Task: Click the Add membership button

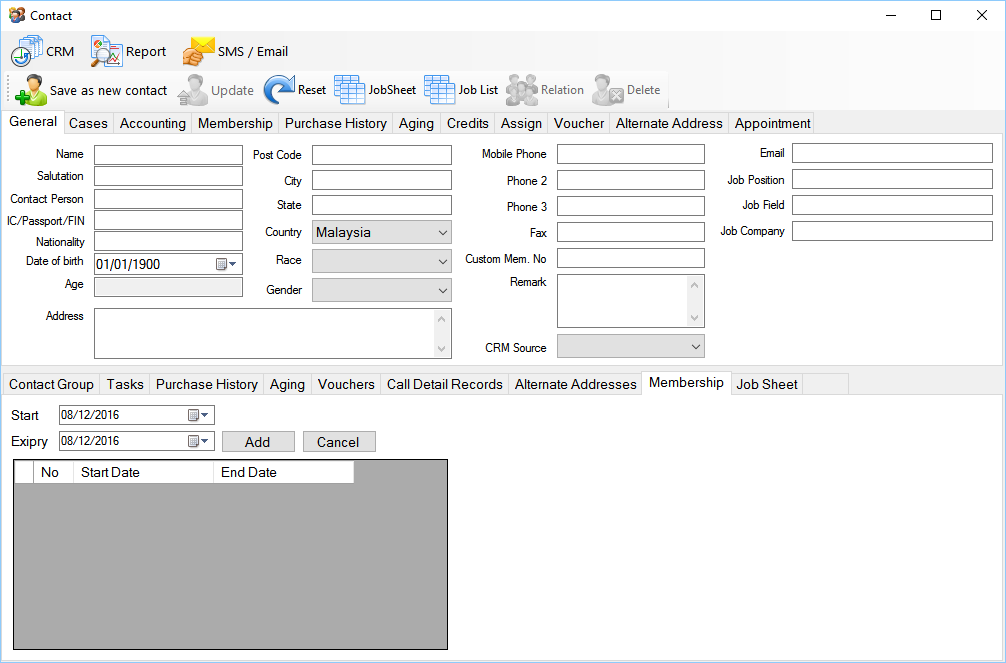Action: pos(258,442)
